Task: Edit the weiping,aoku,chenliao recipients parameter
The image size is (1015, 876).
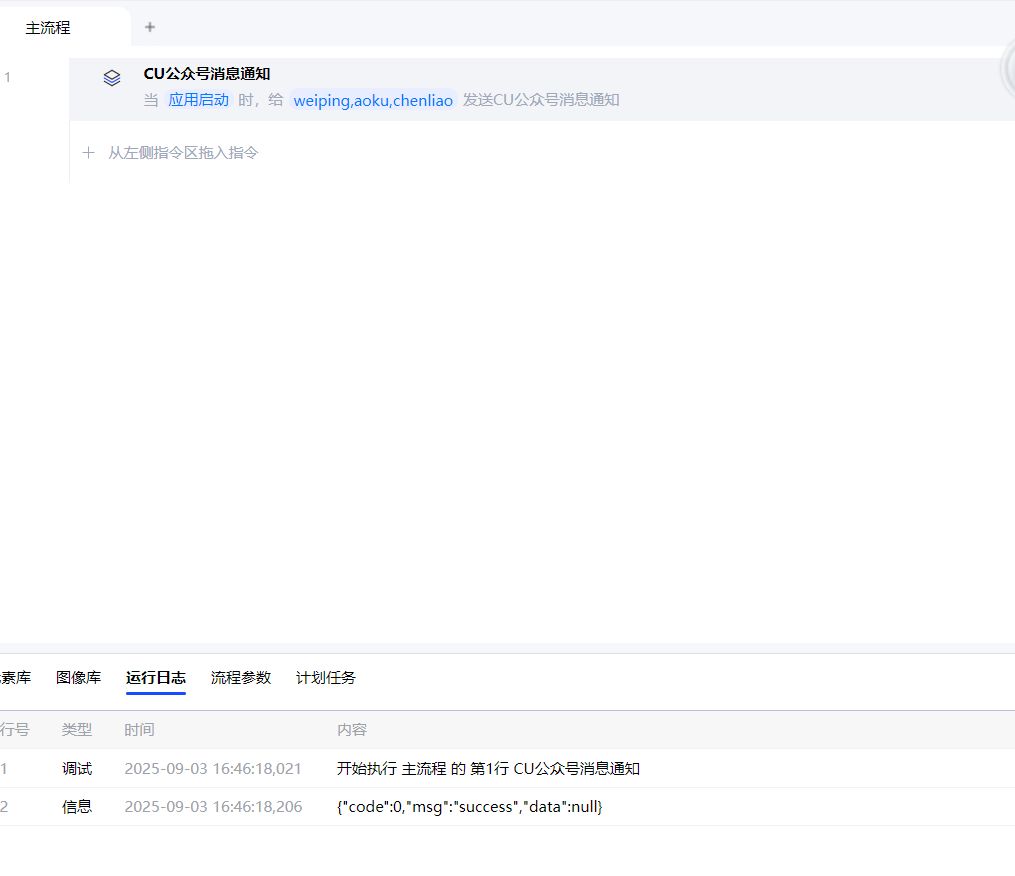Action: pyautogui.click(x=373, y=100)
